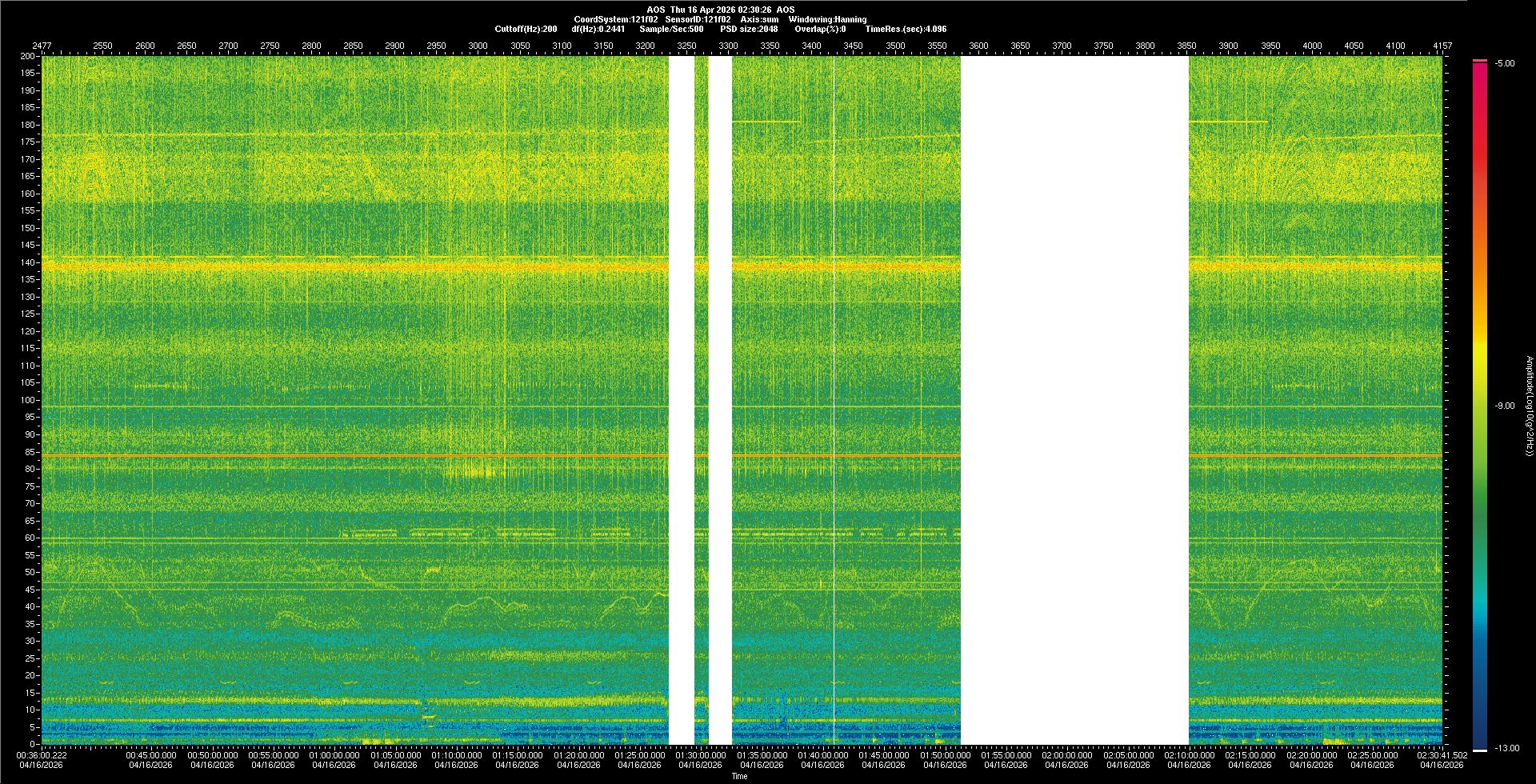Click the Time label below the x-axis

click(x=739, y=776)
